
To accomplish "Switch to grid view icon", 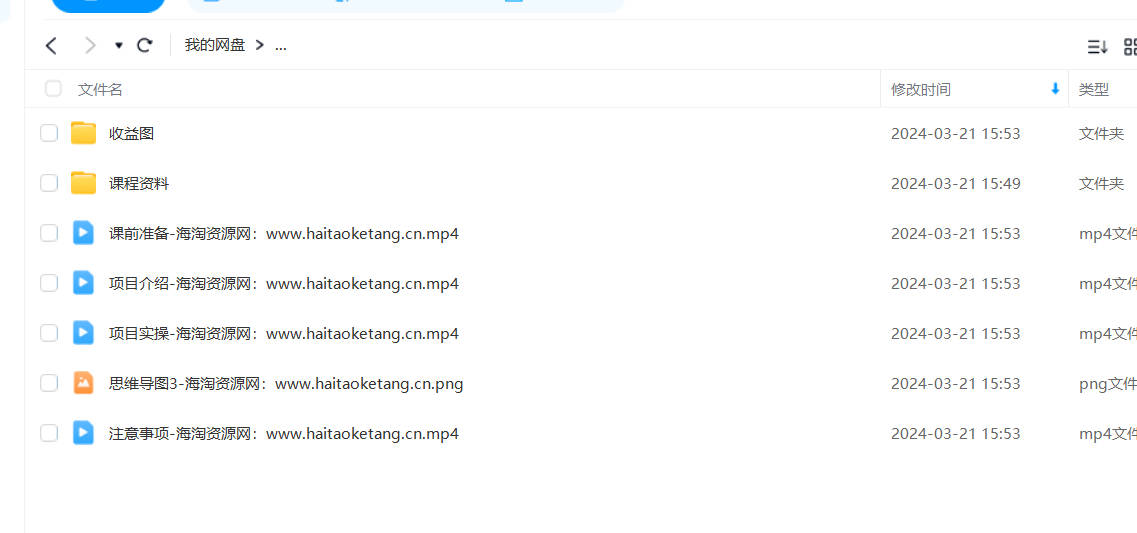I will [1130, 47].
